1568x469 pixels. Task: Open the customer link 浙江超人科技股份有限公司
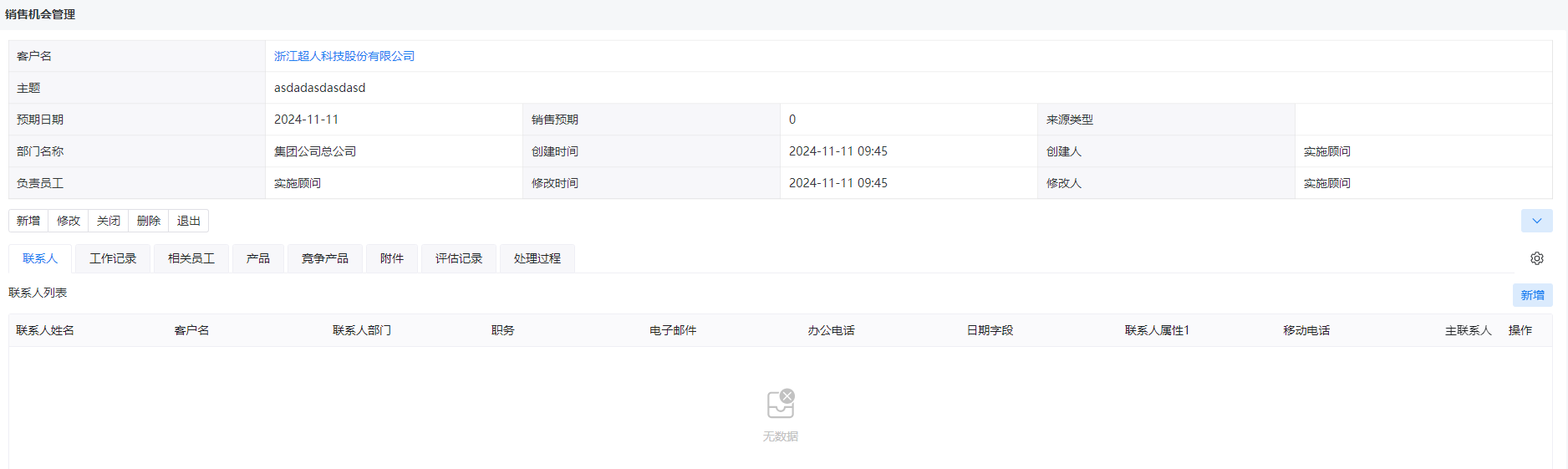[344, 56]
